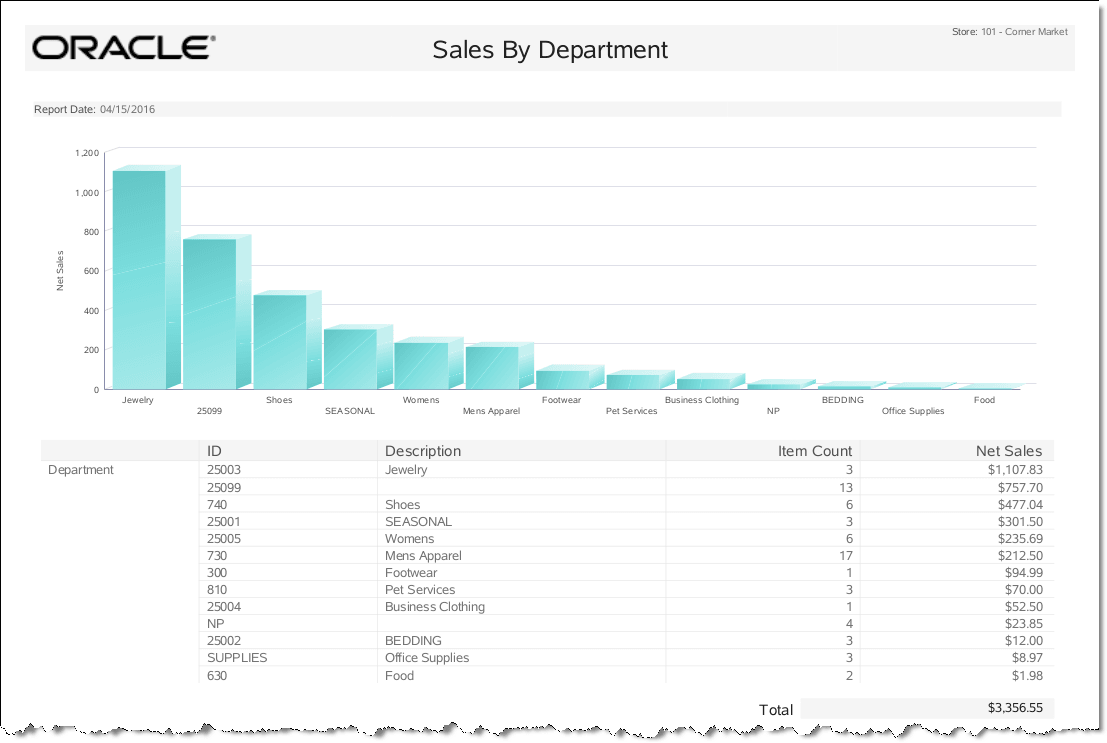Click the $94.99 net sales value
Viewport: 1107px width, 743px height.
[1024, 573]
